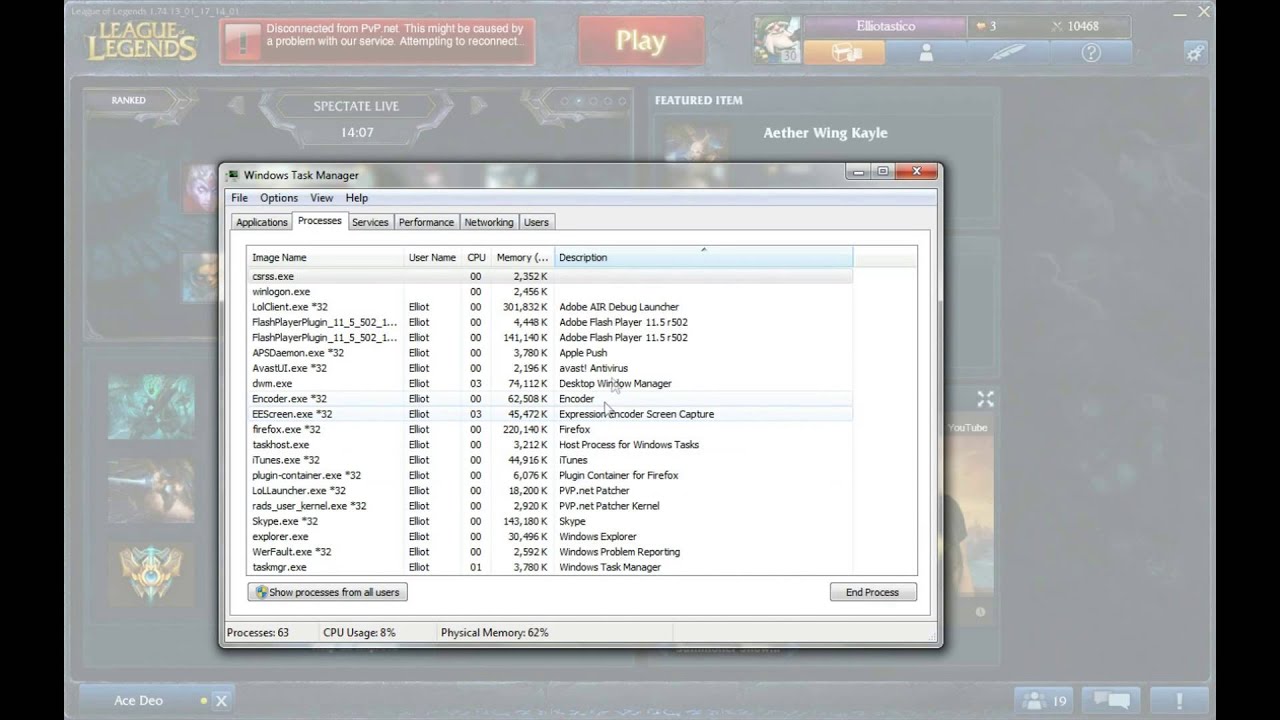Sort by User Name column header

(433, 257)
